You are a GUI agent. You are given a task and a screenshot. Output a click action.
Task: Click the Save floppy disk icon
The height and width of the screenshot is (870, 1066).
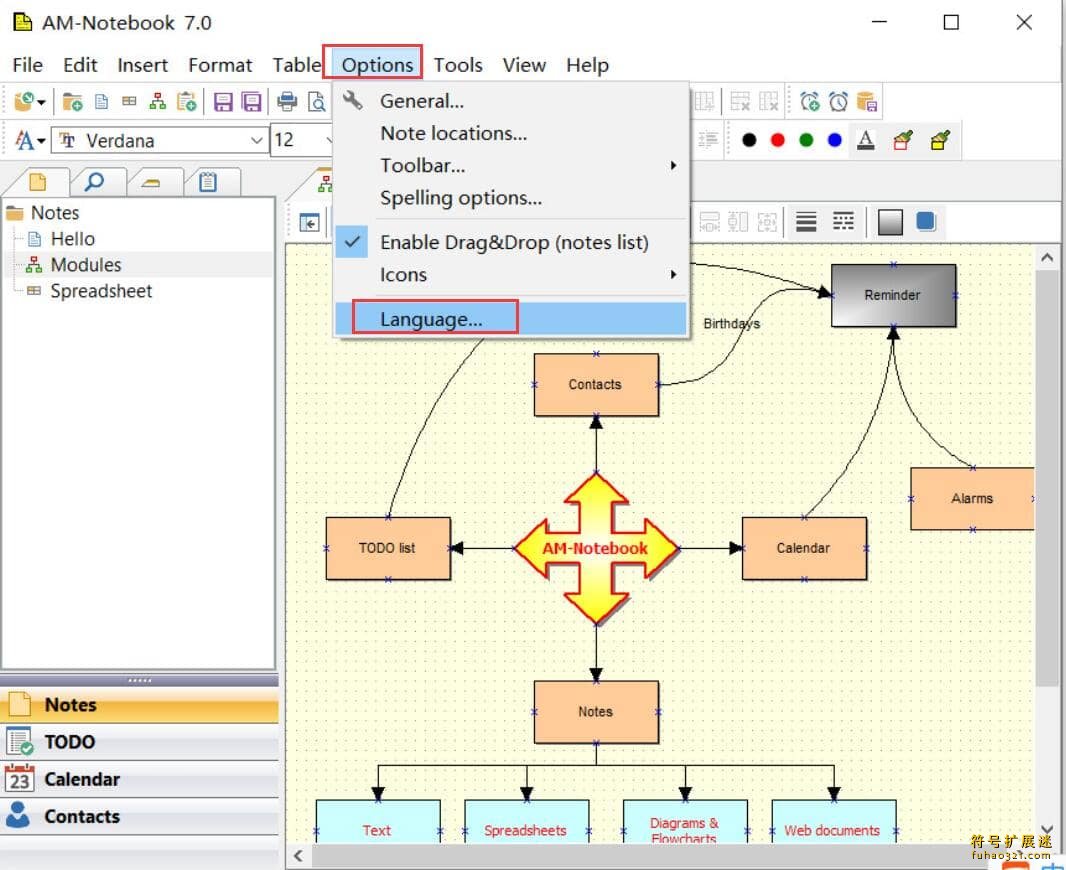[x=223, y=102]
